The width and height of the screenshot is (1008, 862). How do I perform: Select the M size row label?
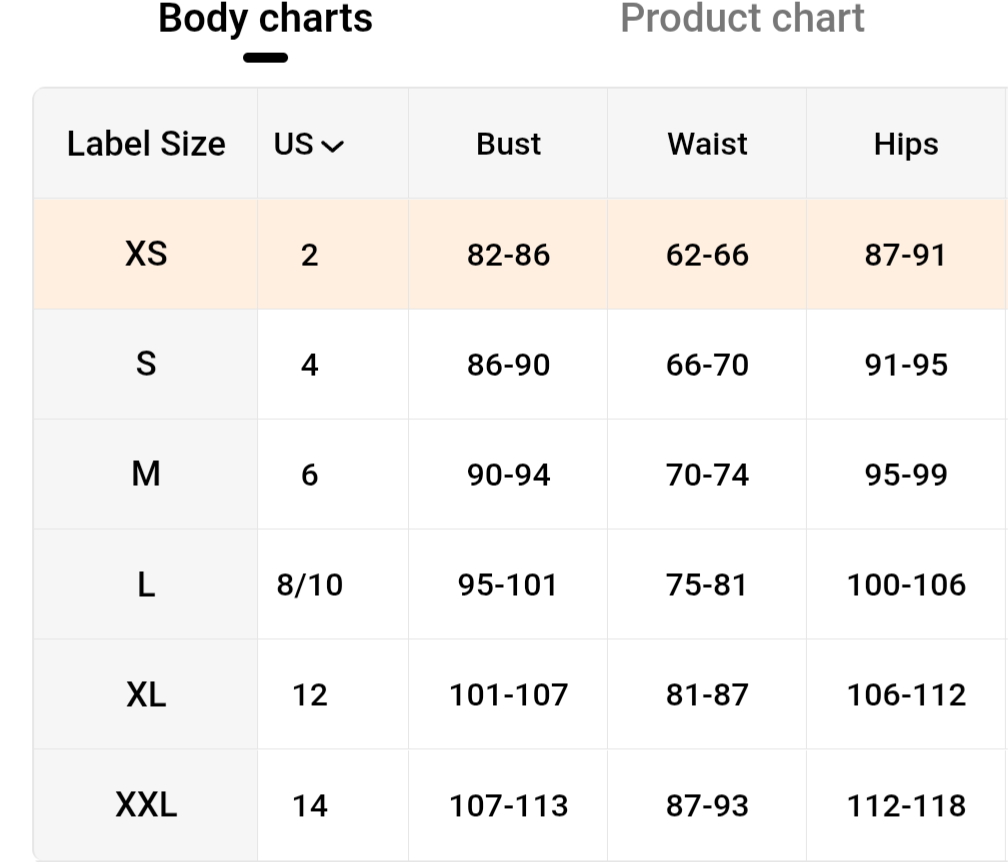pos(146,474)
